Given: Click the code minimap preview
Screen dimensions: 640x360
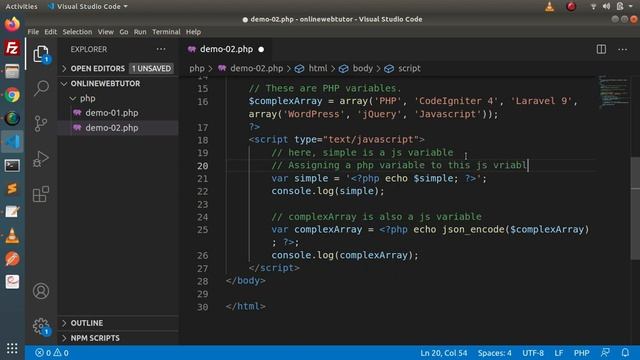Looking at the screenshot, I should tap(613, 92).
